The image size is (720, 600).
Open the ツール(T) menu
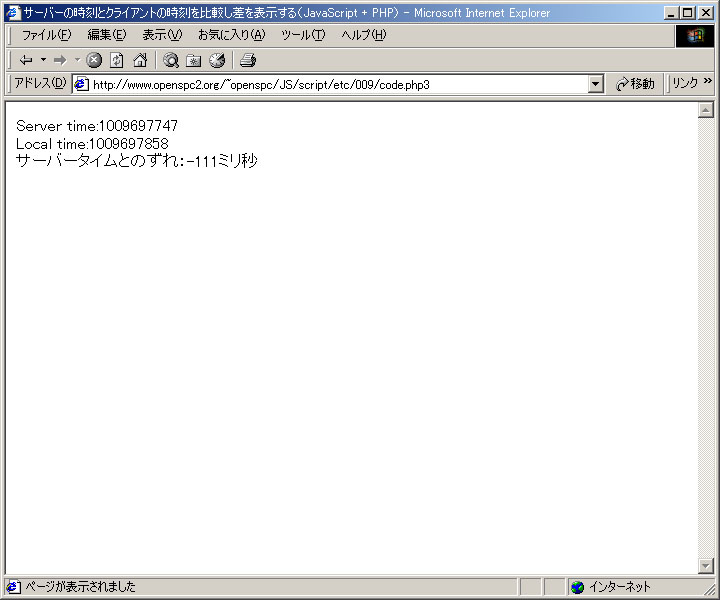pyautogui.click(x=303, y=35)
